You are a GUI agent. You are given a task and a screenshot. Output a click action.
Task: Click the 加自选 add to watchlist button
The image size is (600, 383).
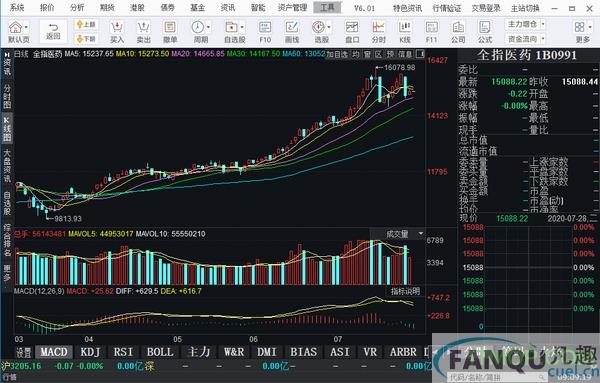(x=337, y=54)
